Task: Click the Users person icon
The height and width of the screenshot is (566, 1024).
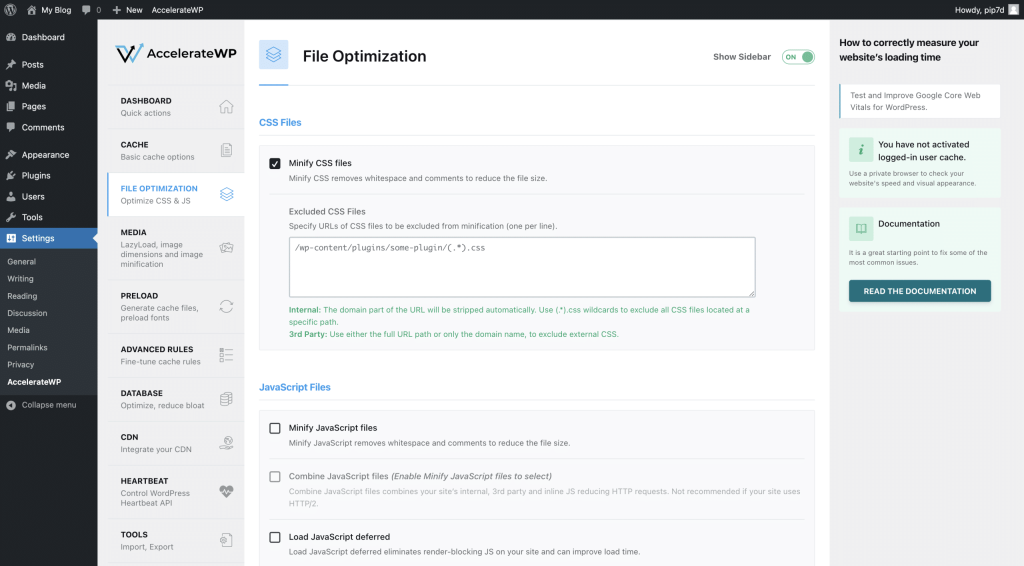Action: 11,197
